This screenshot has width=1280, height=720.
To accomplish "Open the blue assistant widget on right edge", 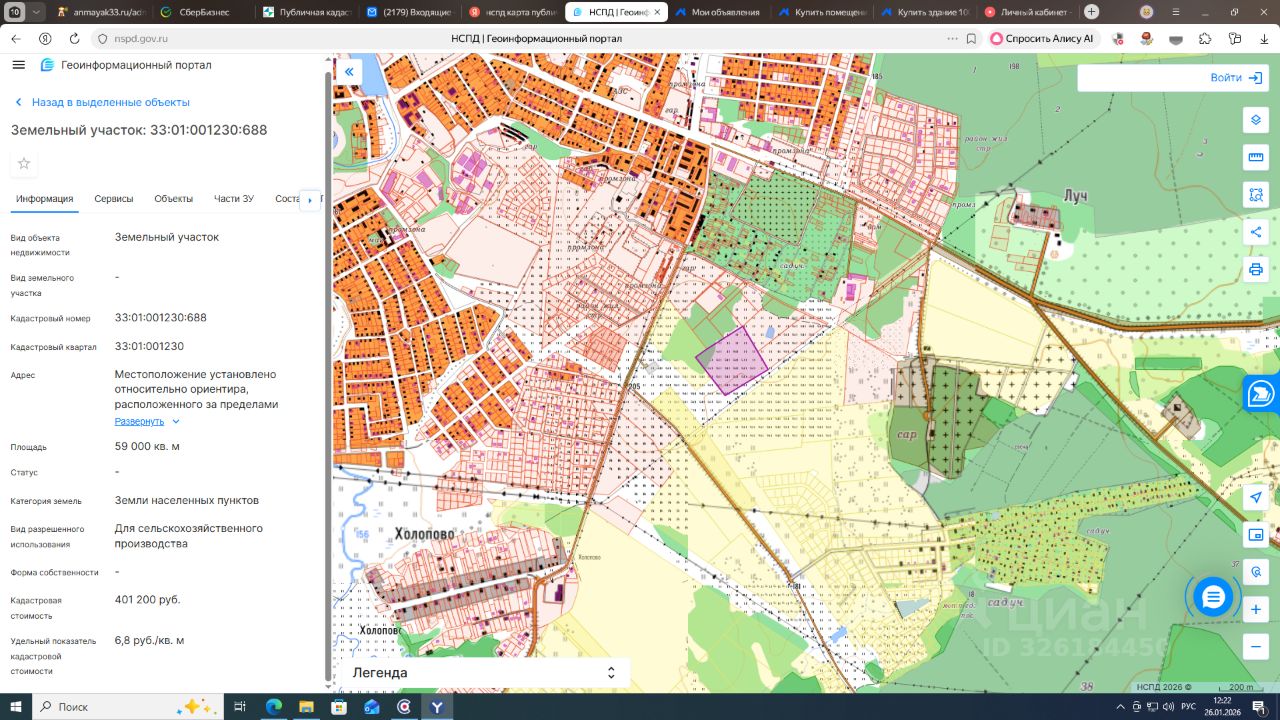I will coord(1261,393).
